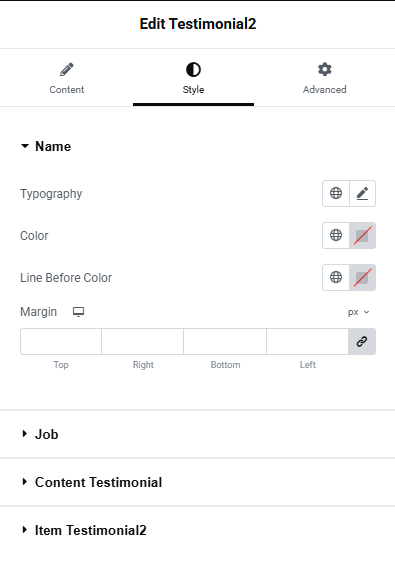This screenshot has height=563, width=395.
Task: Click the Advanced gear icon
Action: point(325,69)
